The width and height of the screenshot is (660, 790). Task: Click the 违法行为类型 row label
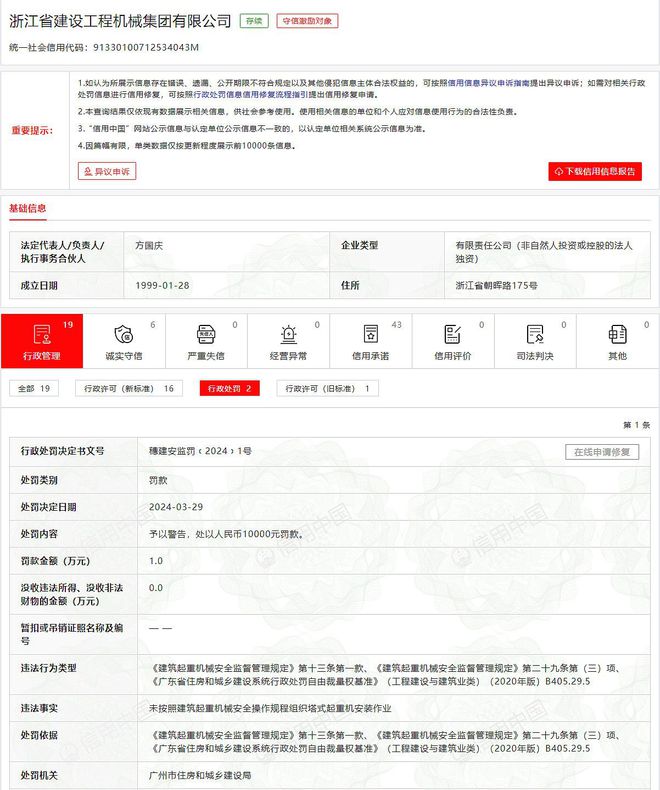tap(48, 668)
